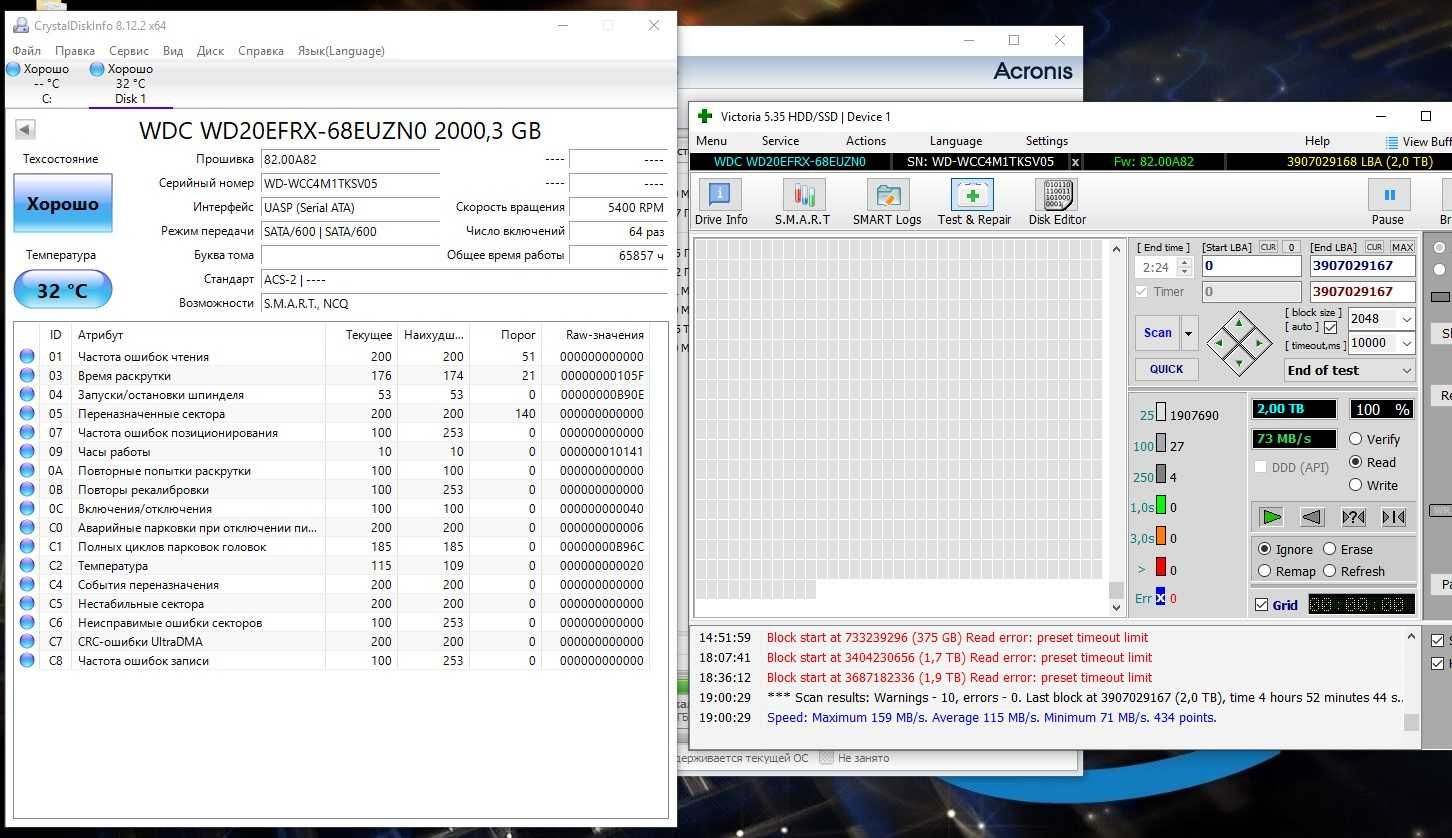Image resolution: width=1452 pixels, height=838 pixels.
Task: Select the Write radio button
Action: pos(1356,485)
